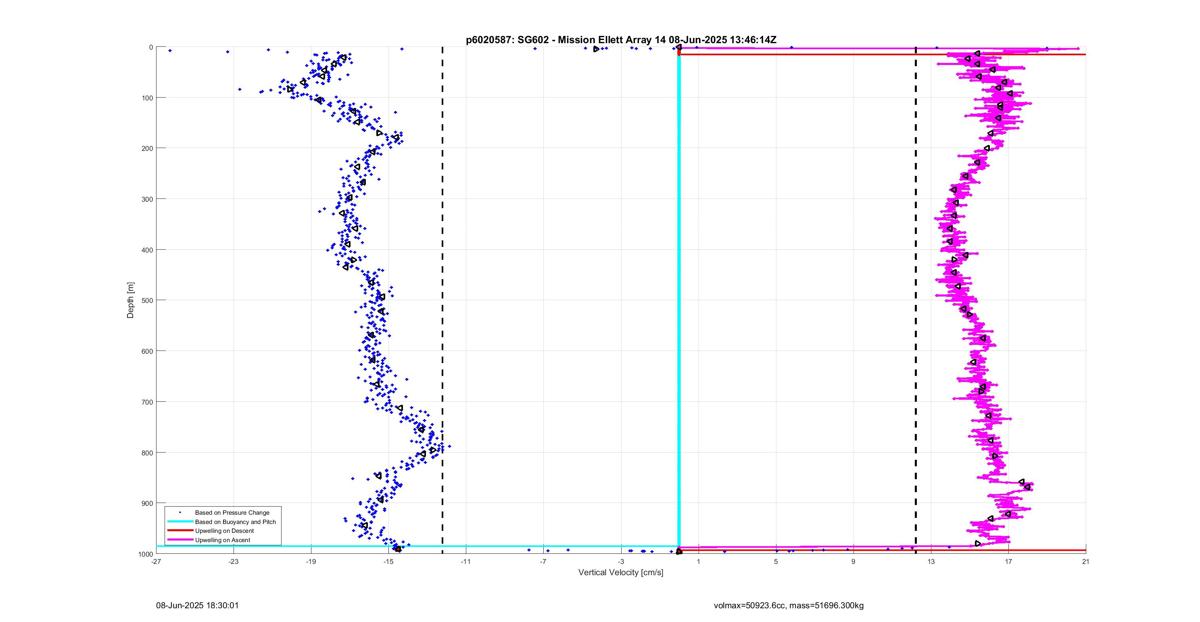1200x622 pixels.
Task: Click the depth axis tick label "900"
Action: coord(146,503)
